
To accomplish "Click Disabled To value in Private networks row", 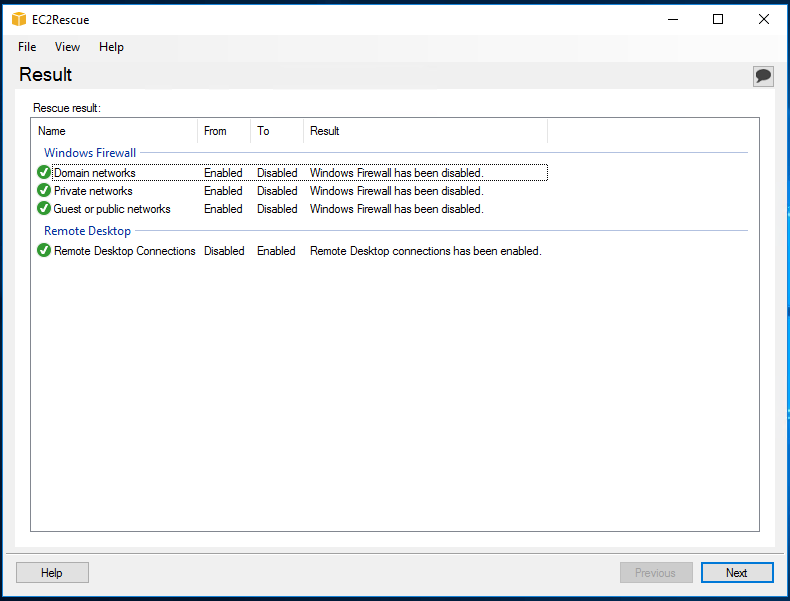I will point(277,191).
